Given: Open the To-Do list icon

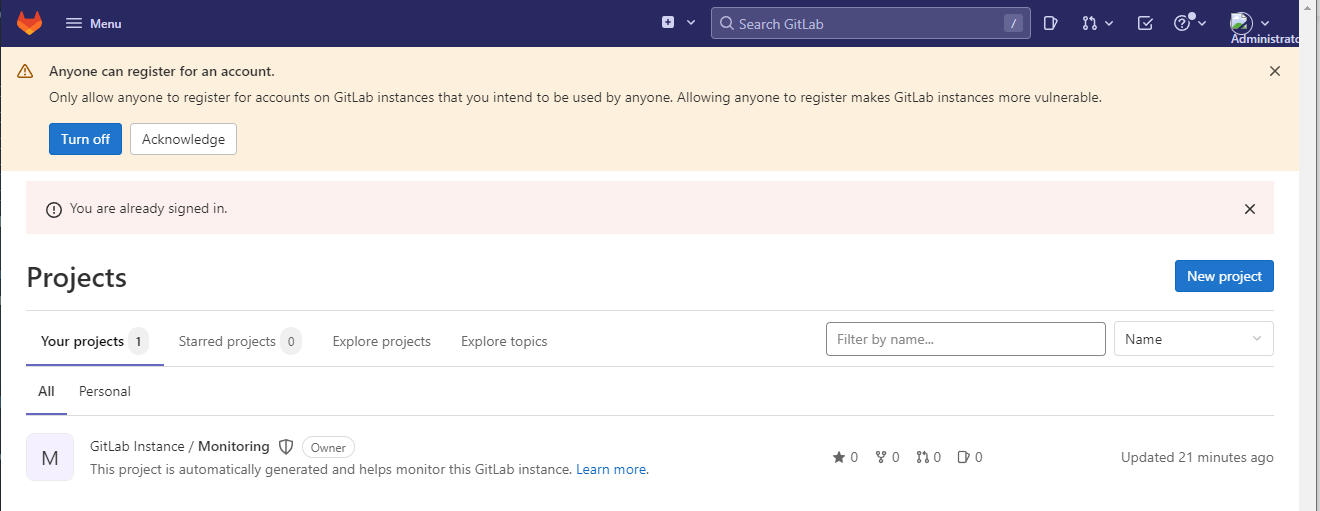Looking at the screenshot, I should point(1146,23).
